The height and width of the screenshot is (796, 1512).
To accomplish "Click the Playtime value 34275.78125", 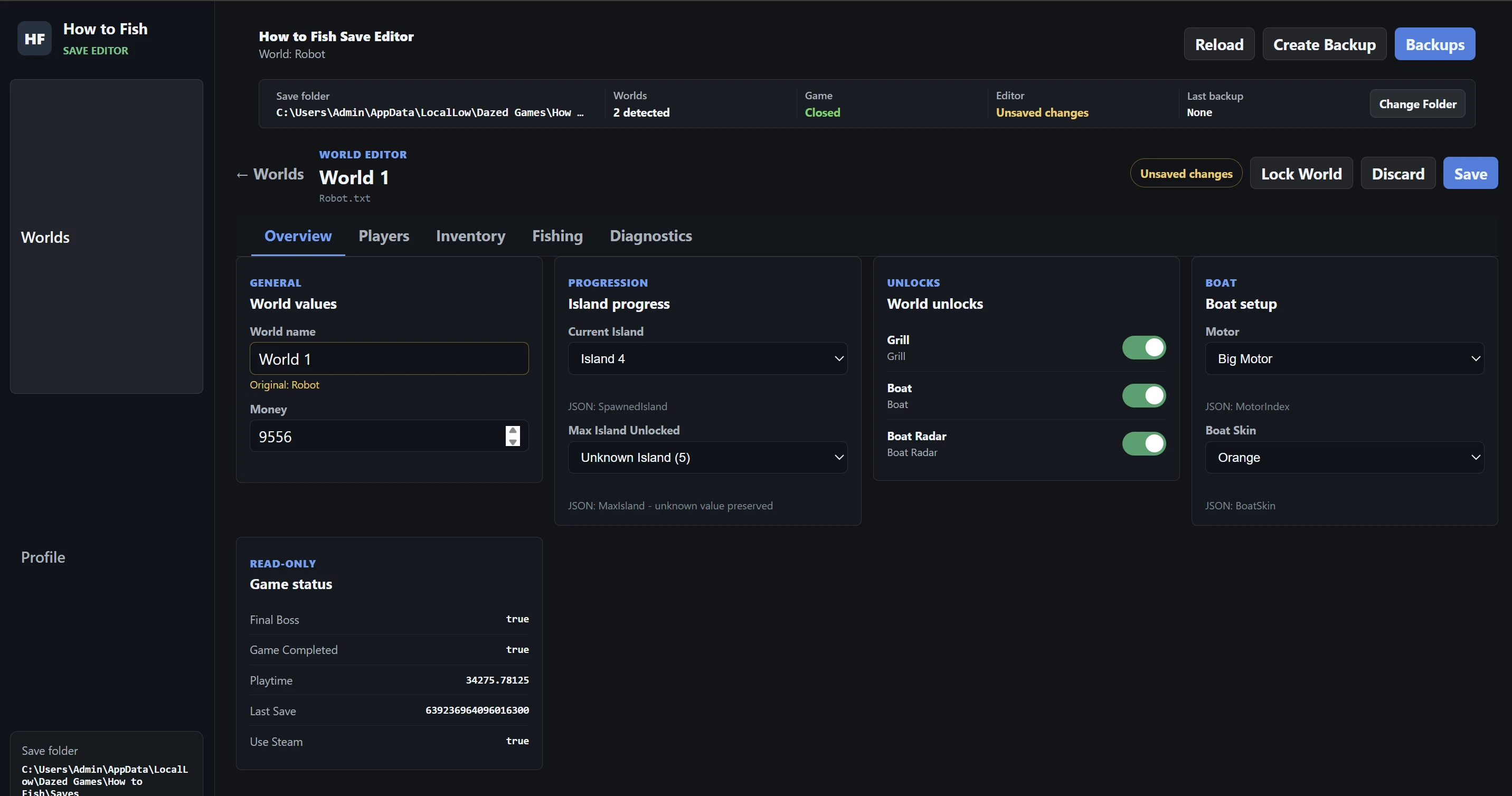I will [497, 680].
